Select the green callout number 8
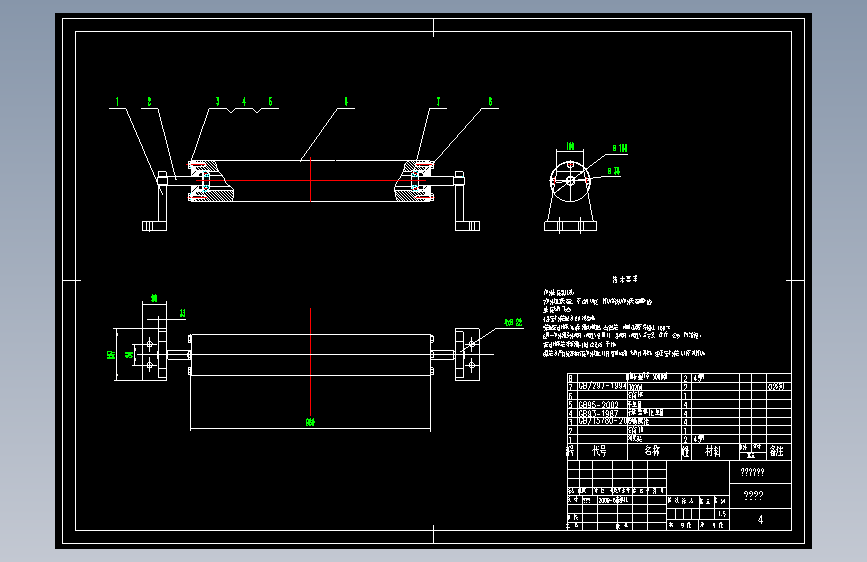This screenshot has height=562, width=867. point(490,102)
